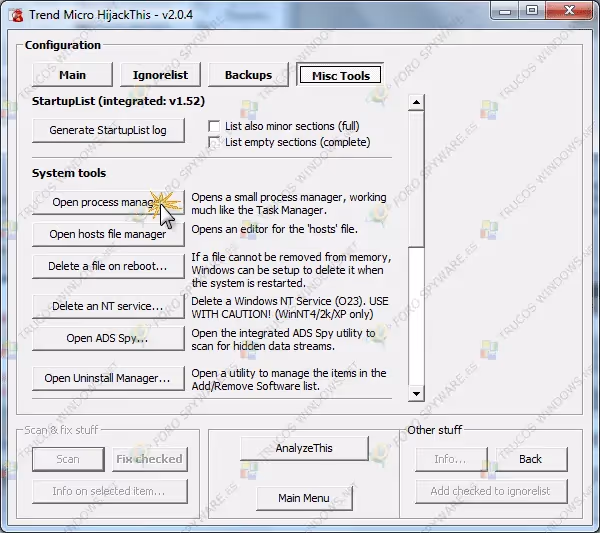This screenshot has height=533, width=600.
Task: Open process manager button
Action: click(108, 202)
